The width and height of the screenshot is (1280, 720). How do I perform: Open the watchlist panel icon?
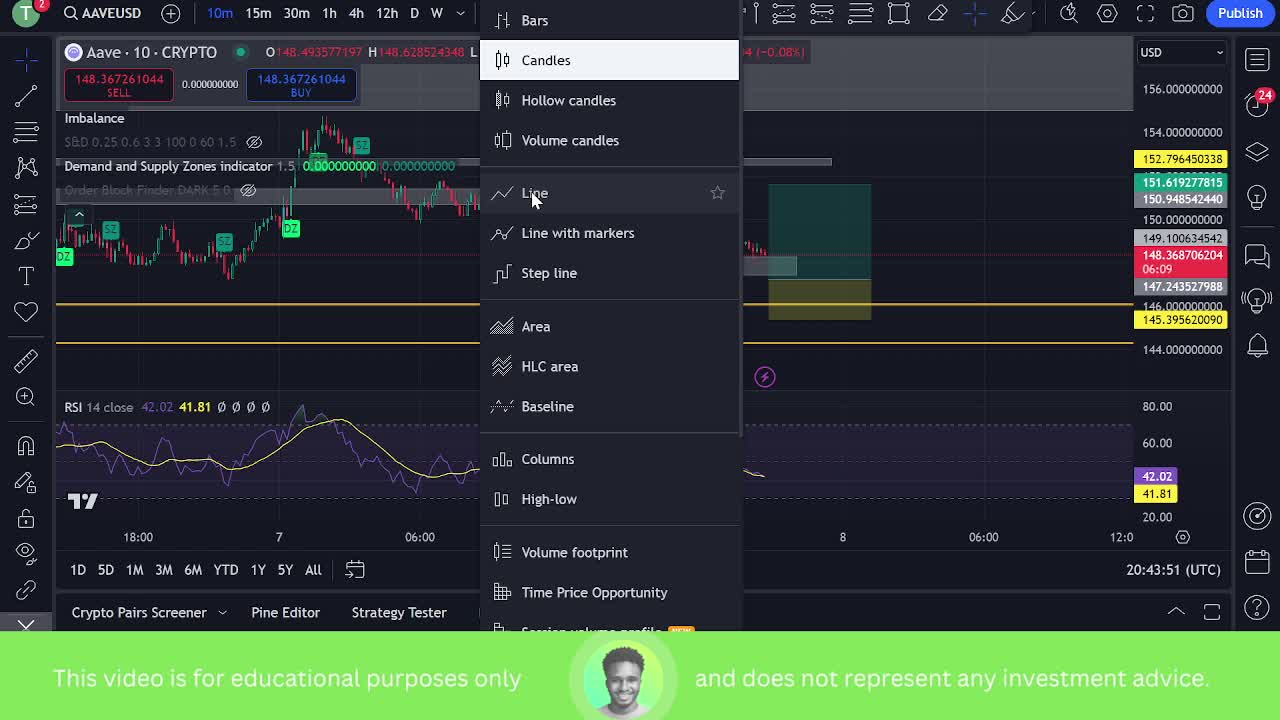point(1257,60)
